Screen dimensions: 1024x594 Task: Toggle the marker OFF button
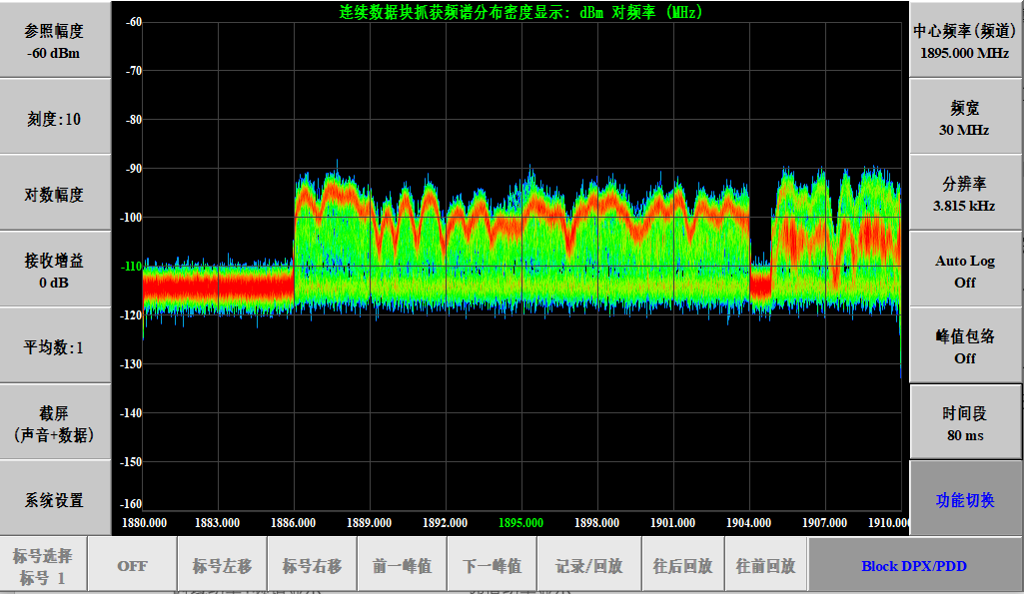133,565
